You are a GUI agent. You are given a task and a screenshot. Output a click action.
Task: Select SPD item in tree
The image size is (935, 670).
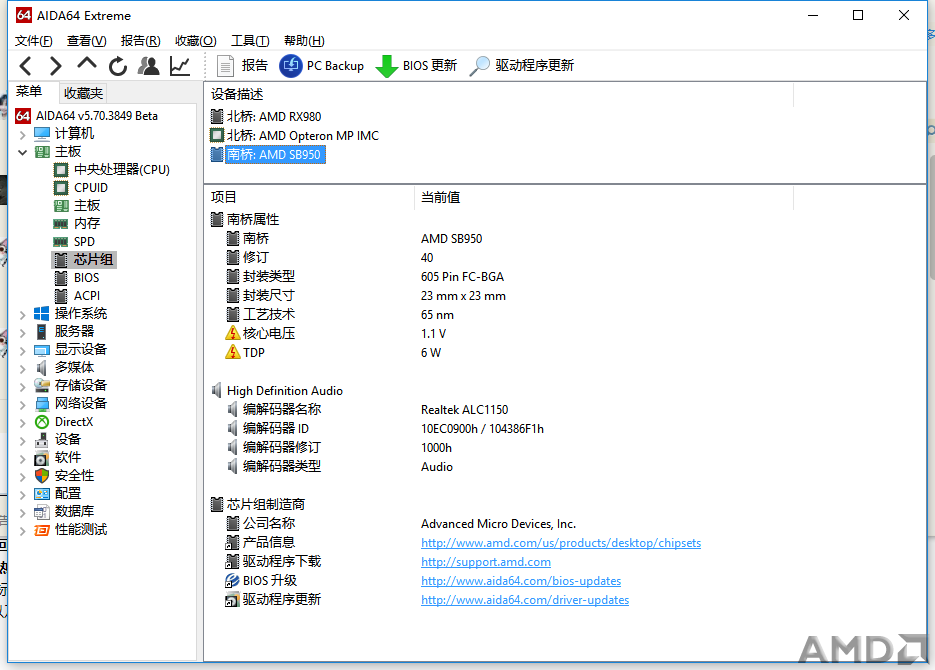pyautogui.click(x=75, y=241)
